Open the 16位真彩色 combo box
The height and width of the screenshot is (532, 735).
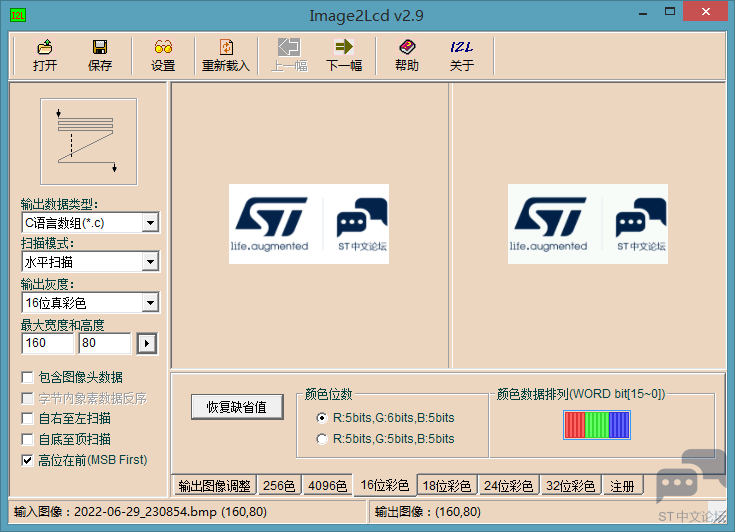click(90, 303)
